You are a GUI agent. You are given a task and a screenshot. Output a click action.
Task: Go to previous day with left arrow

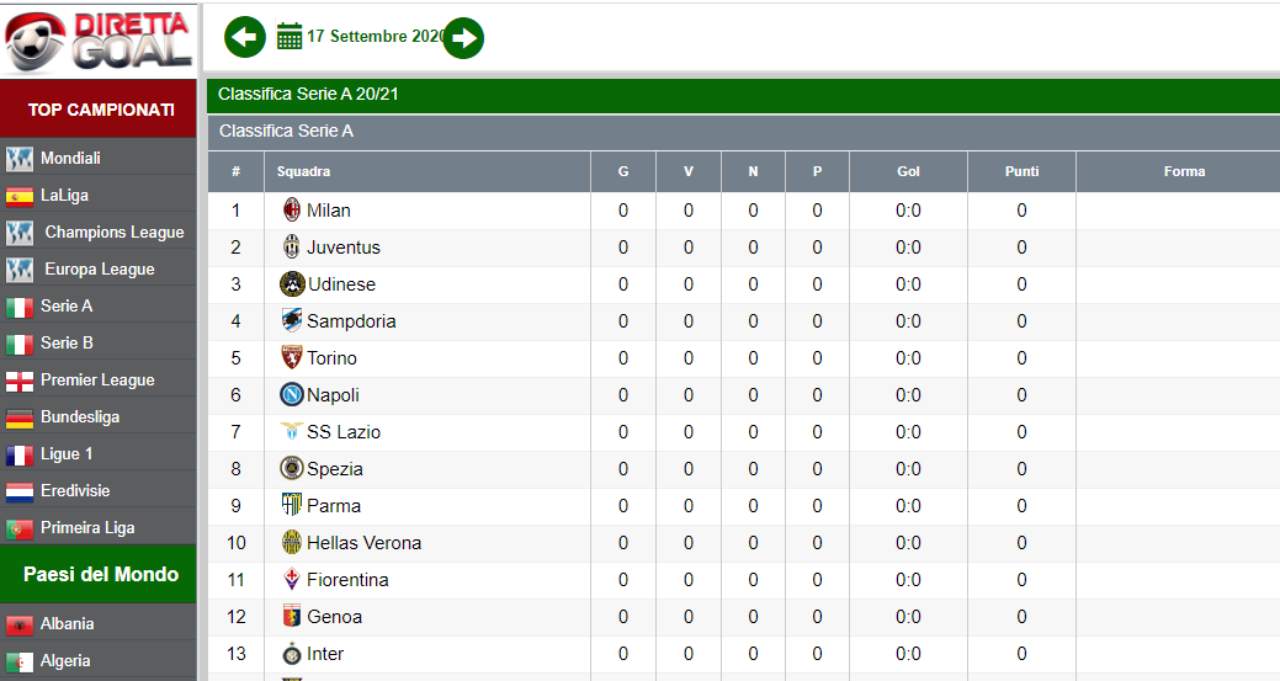[x=245, y=38]
